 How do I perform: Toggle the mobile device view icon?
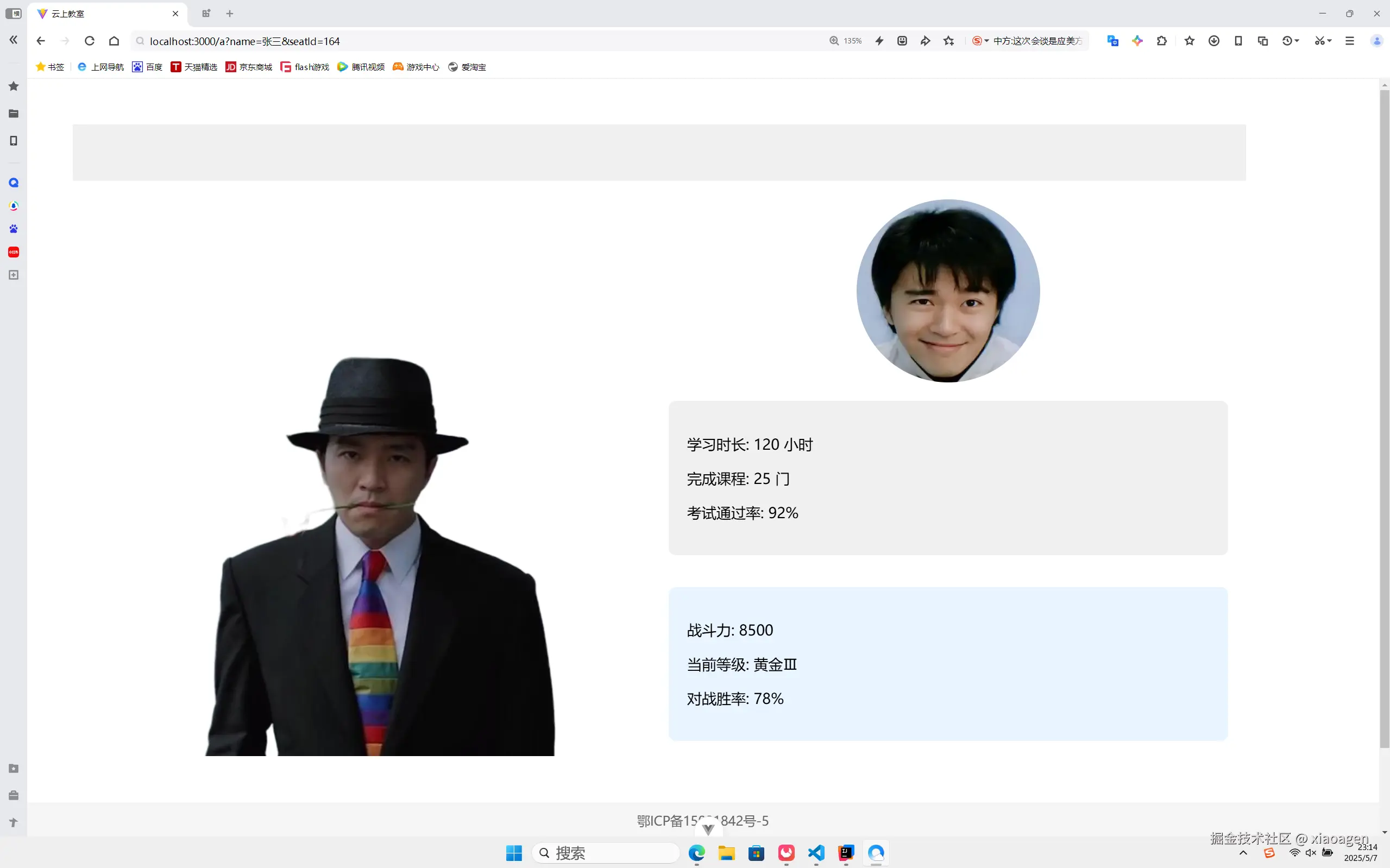pyautogui.click(x=1238, y=41)
